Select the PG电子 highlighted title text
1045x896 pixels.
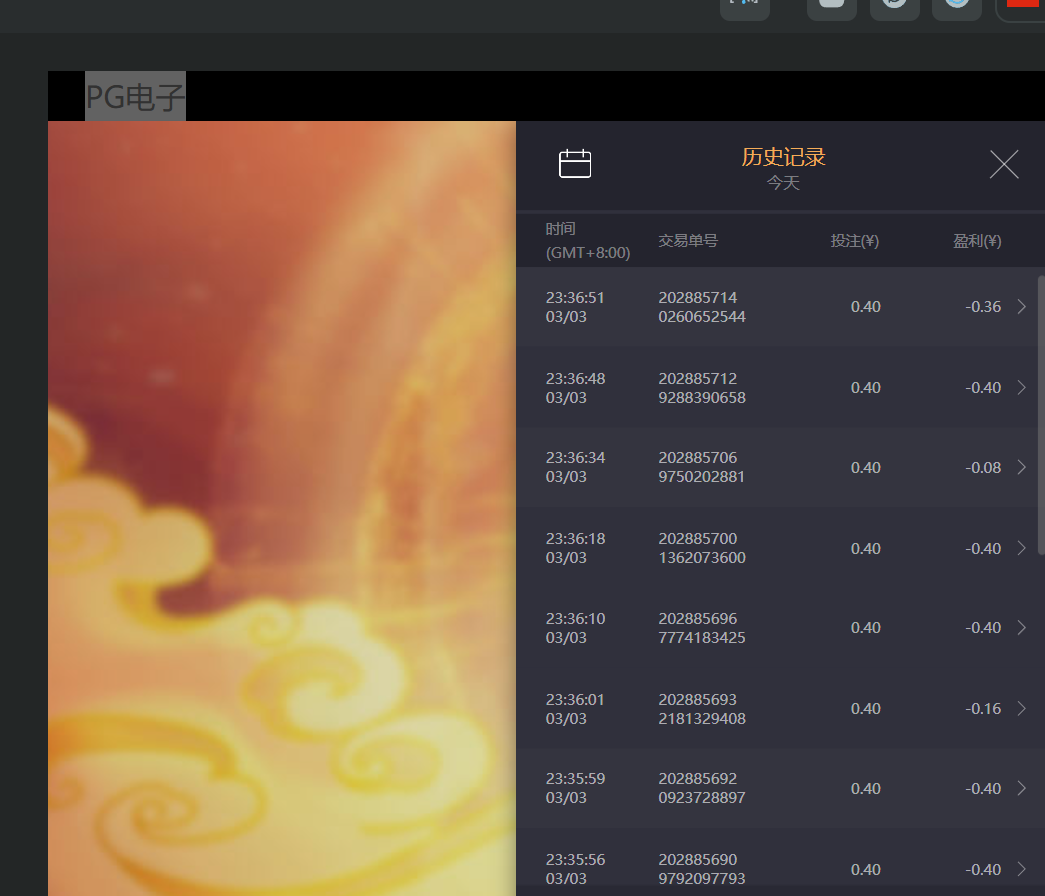pos(135,97)
